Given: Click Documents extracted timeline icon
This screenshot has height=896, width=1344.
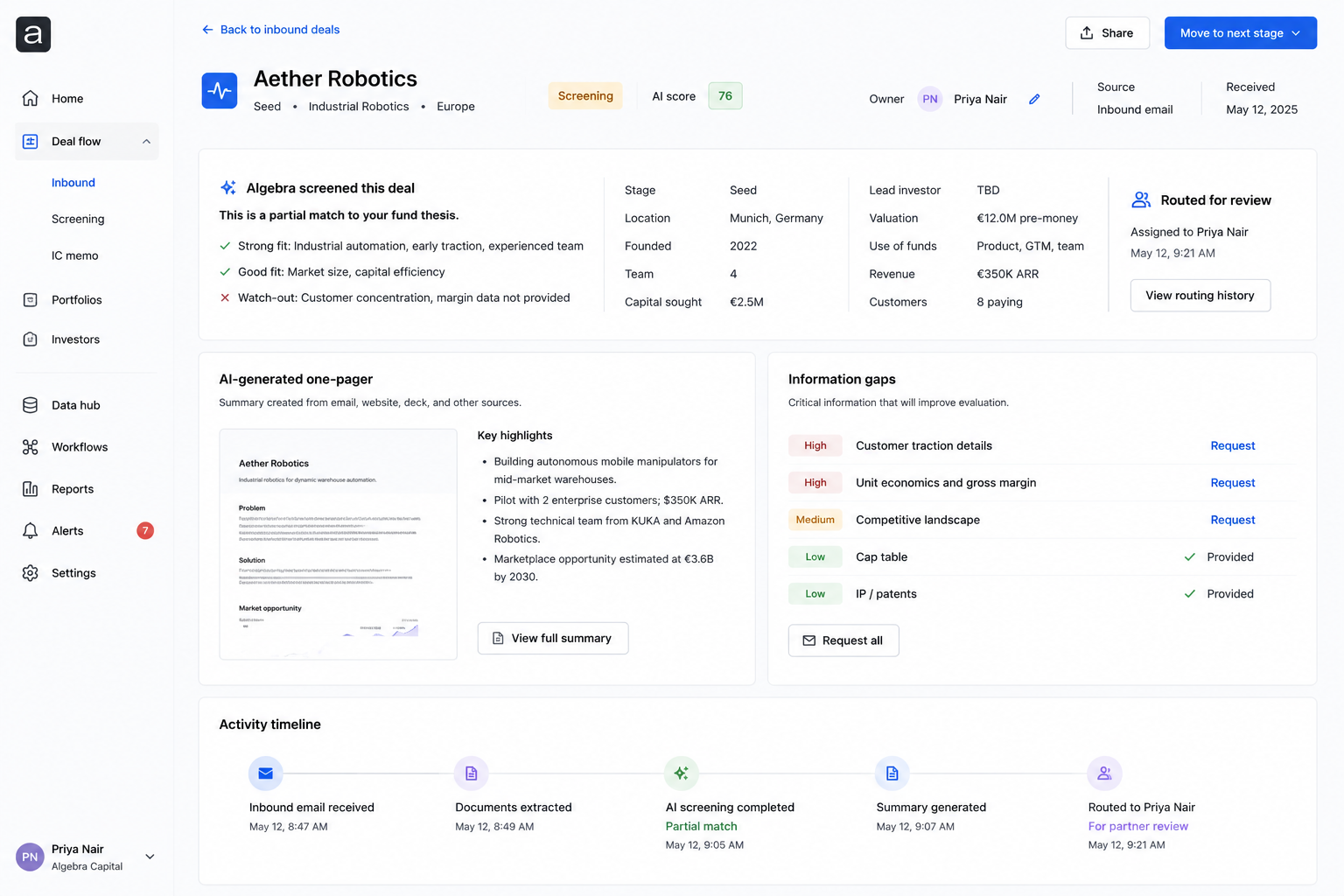Looking at the screenshot, I should pyautogui.click(x=472, y=773).
